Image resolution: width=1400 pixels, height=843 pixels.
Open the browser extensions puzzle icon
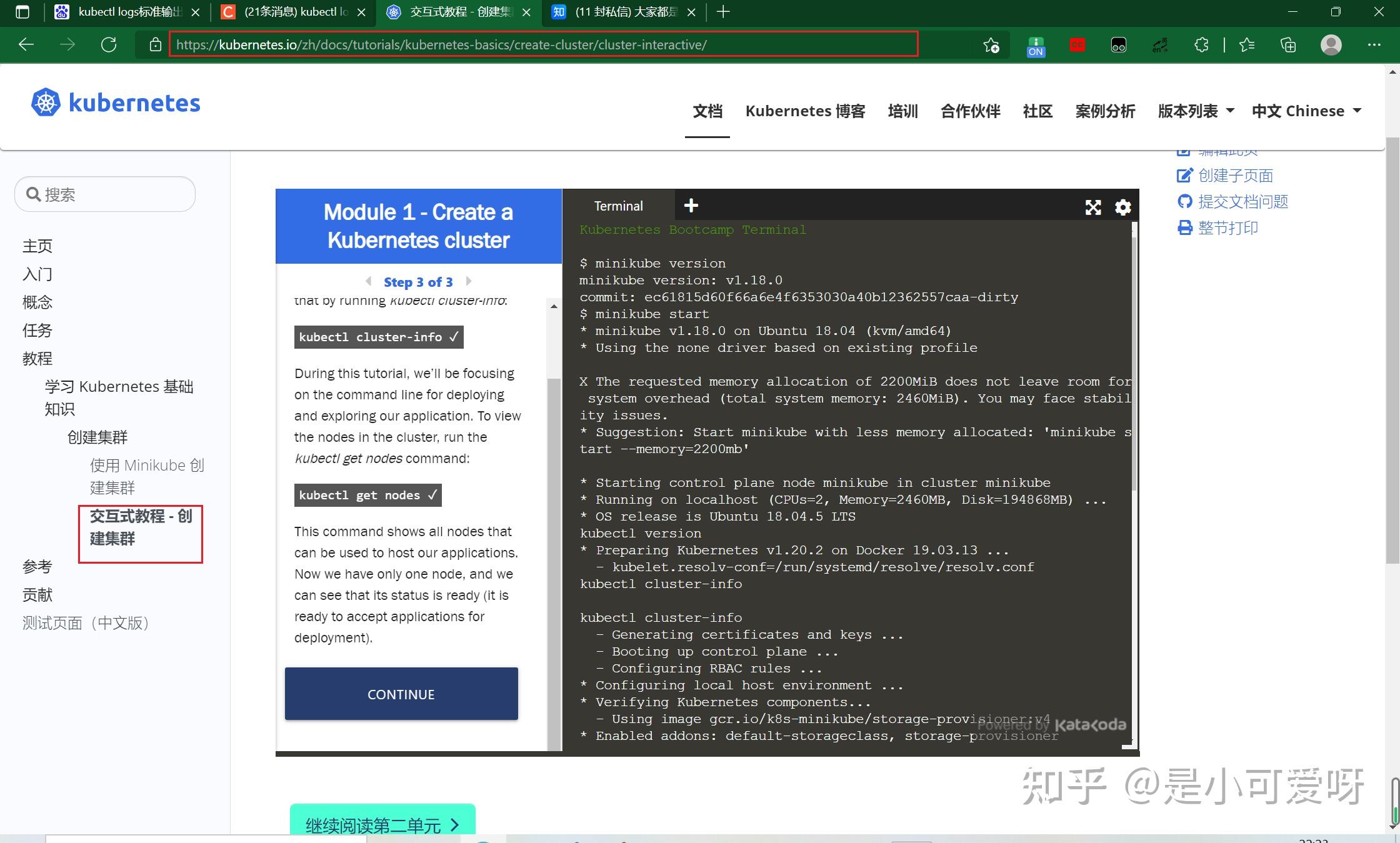(x=1201, y=45)
